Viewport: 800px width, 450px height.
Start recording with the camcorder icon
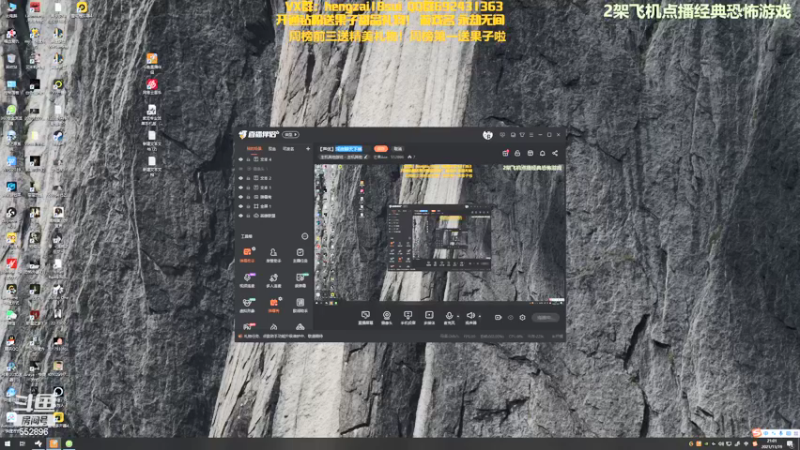pos(498,317)
